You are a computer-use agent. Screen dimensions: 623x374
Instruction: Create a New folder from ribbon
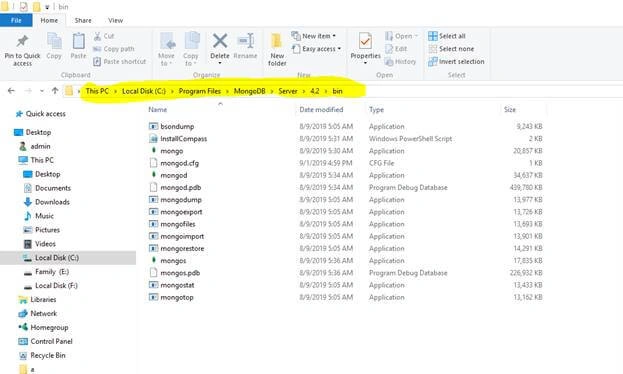click(x=277, y=50)
